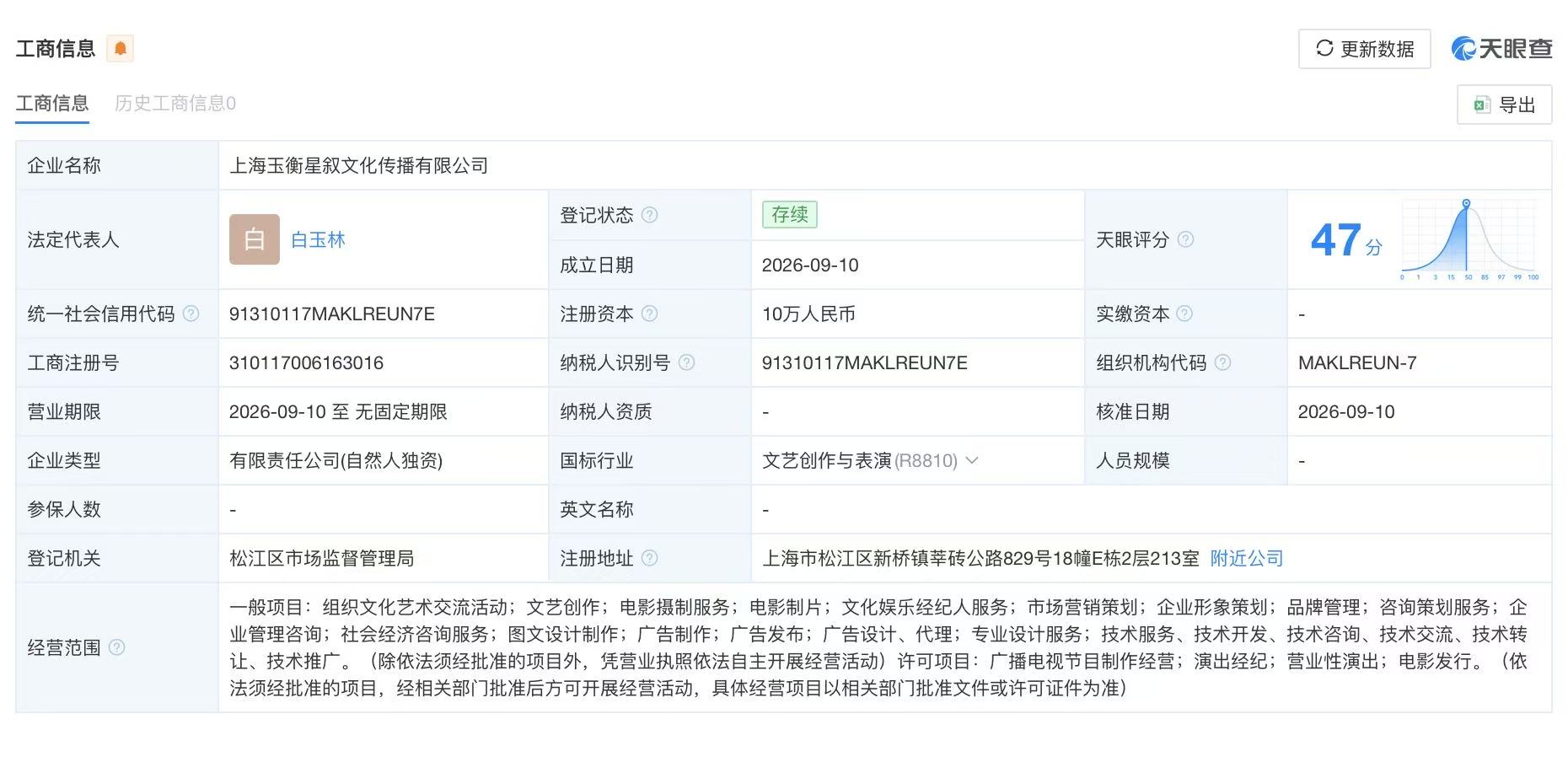Show help for 登记状态
The image size is (1568, 762).
coord(649,215)
